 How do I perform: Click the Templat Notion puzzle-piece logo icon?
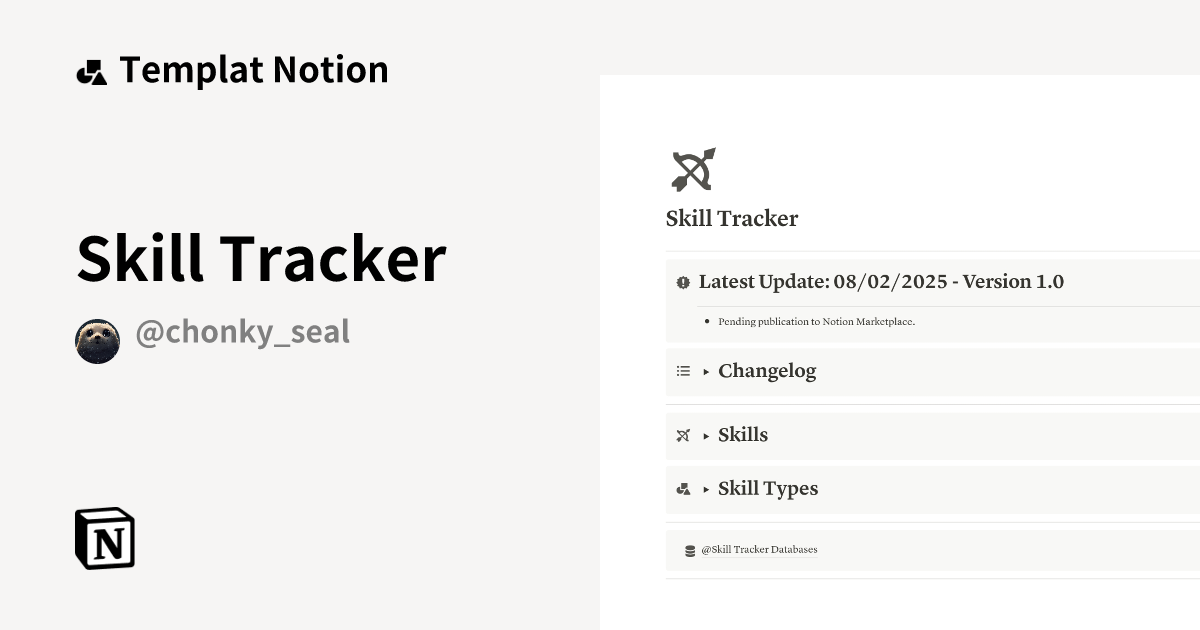click(x=94, y=70)
